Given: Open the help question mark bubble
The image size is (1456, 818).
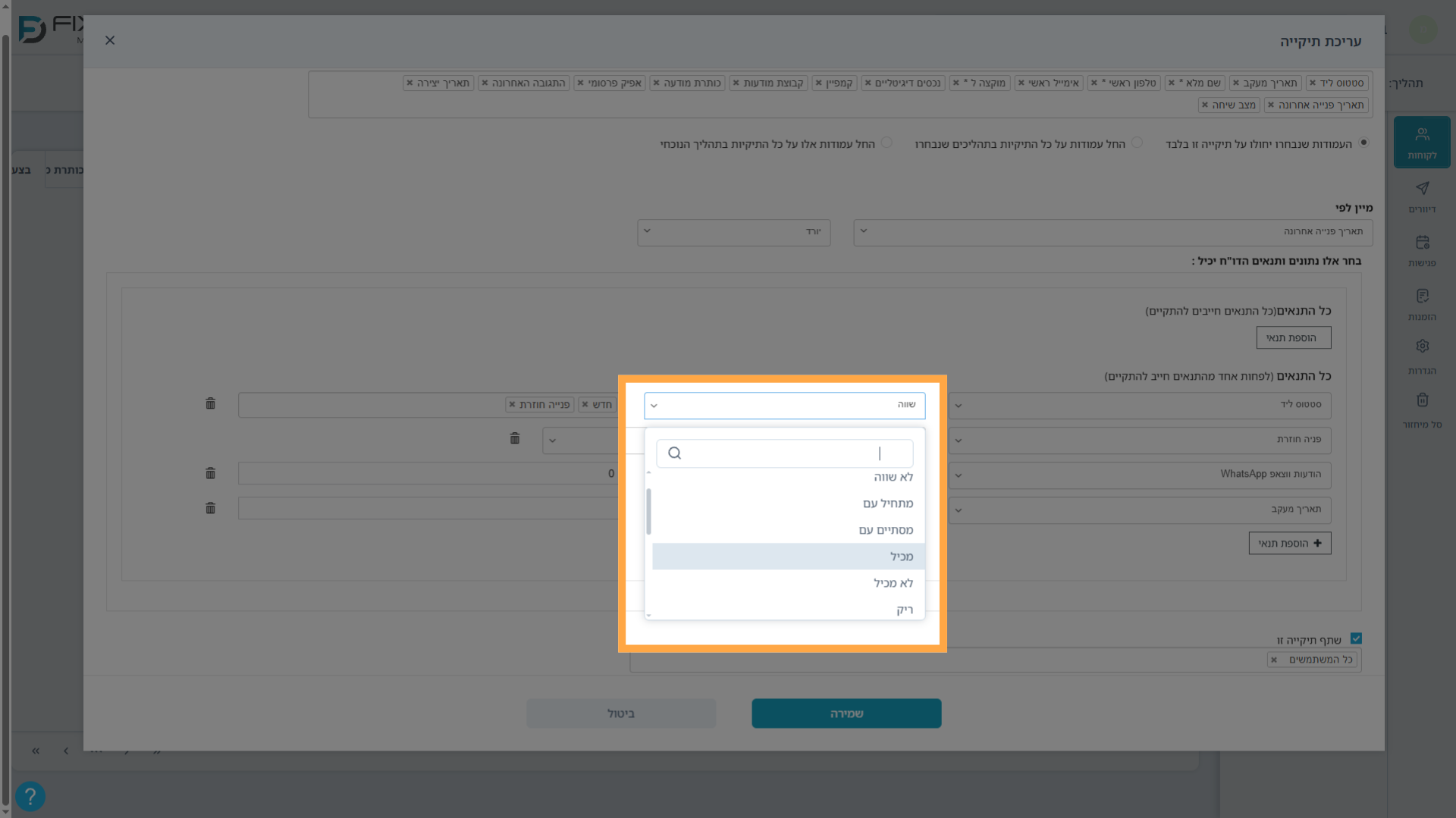Looking at the screenshot, I should pos(30,796).
